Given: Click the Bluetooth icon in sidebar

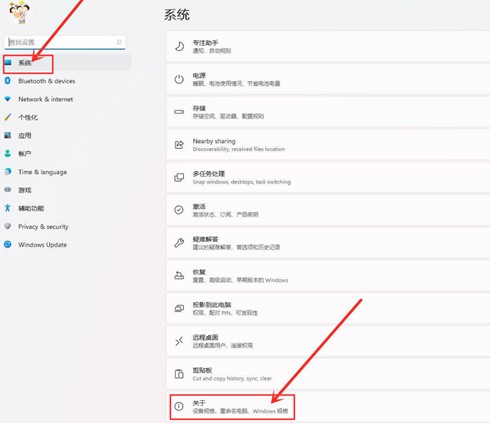Looking at the screenshot, I should tap(8, 81).
